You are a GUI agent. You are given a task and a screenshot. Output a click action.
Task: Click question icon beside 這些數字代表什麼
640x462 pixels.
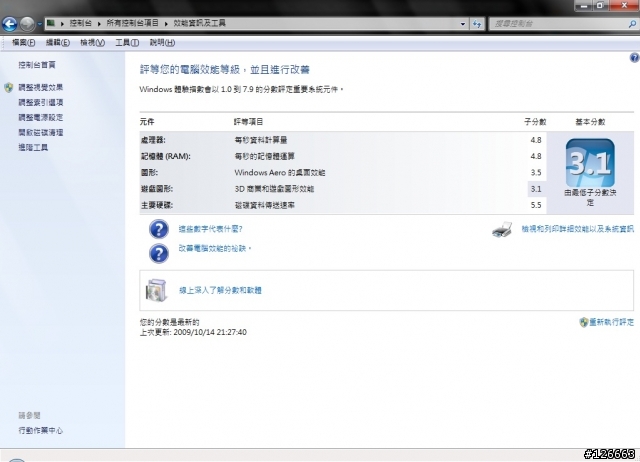(158, 229)
